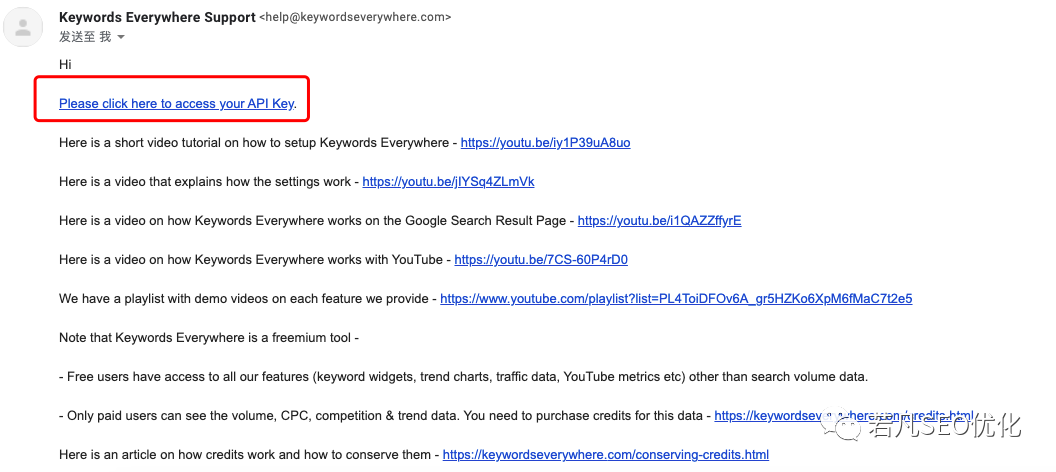Expand recipient details arrow next to 发送至 我
Screen dimensions: 1056x472
[x=121, y=38]
